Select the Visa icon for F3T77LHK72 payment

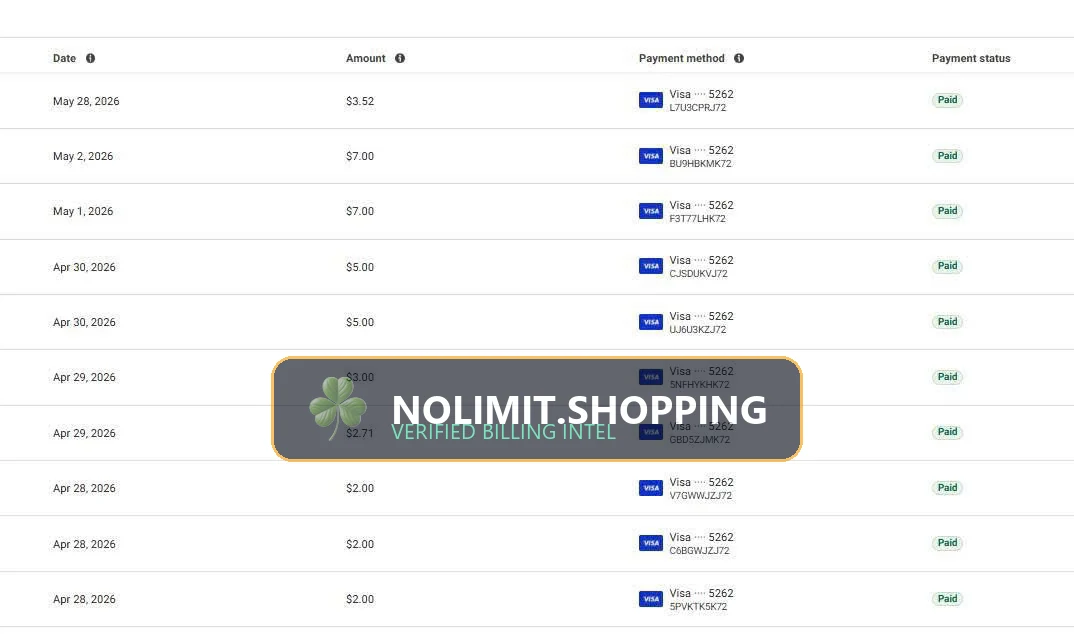click(x=651, y=211)
